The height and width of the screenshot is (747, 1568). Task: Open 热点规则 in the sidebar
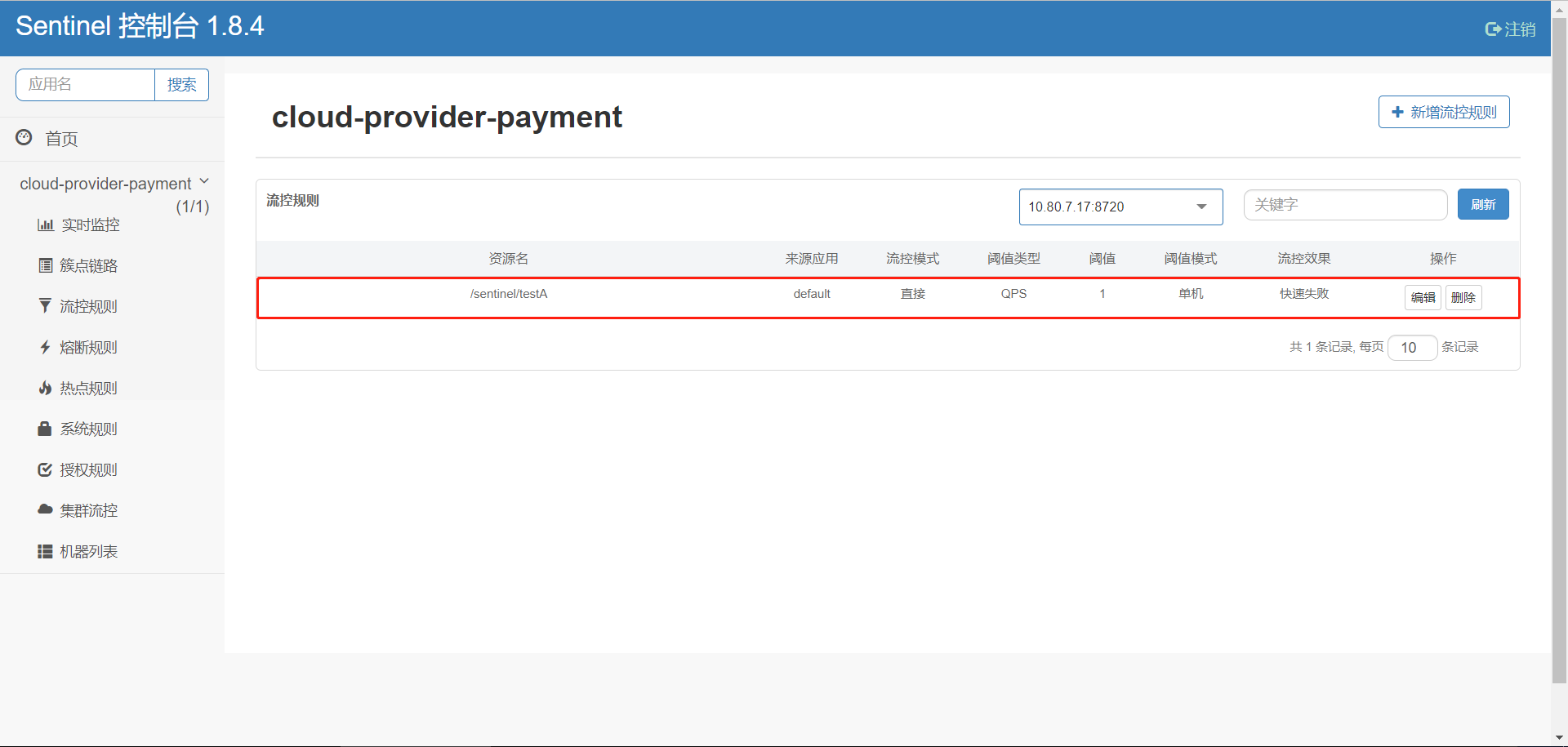pos(89,388)
